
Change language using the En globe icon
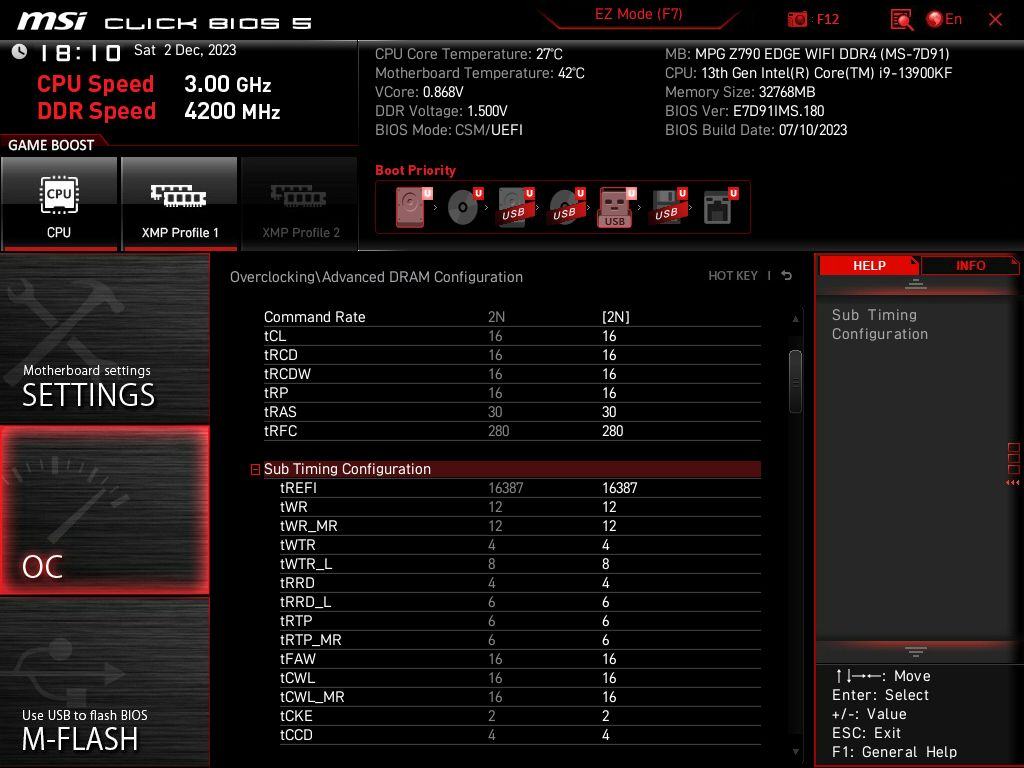(x=944, y=19)
